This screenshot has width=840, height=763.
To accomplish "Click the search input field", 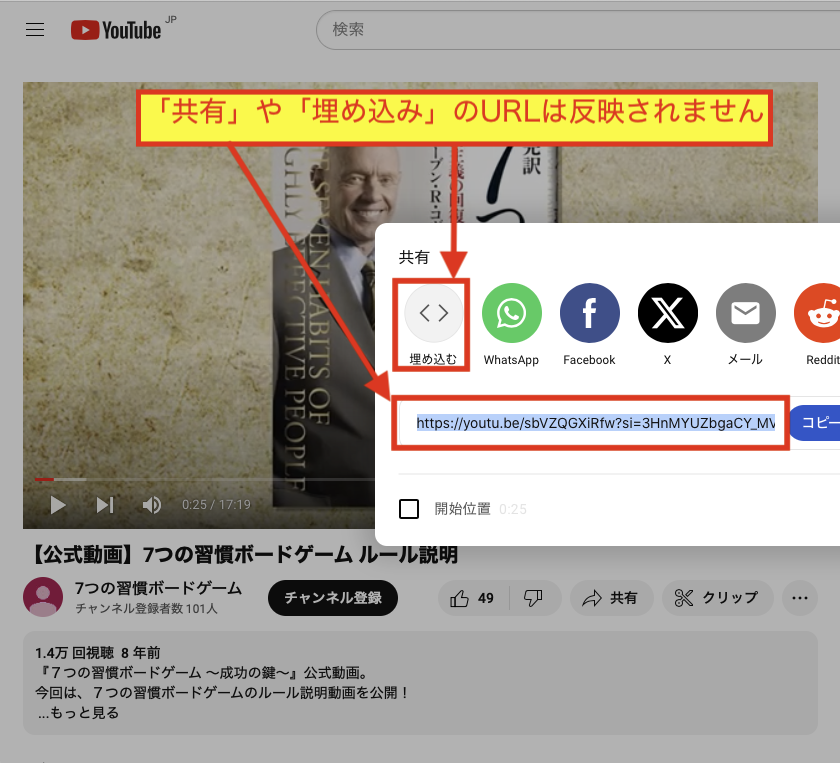I will click(578, 29).
